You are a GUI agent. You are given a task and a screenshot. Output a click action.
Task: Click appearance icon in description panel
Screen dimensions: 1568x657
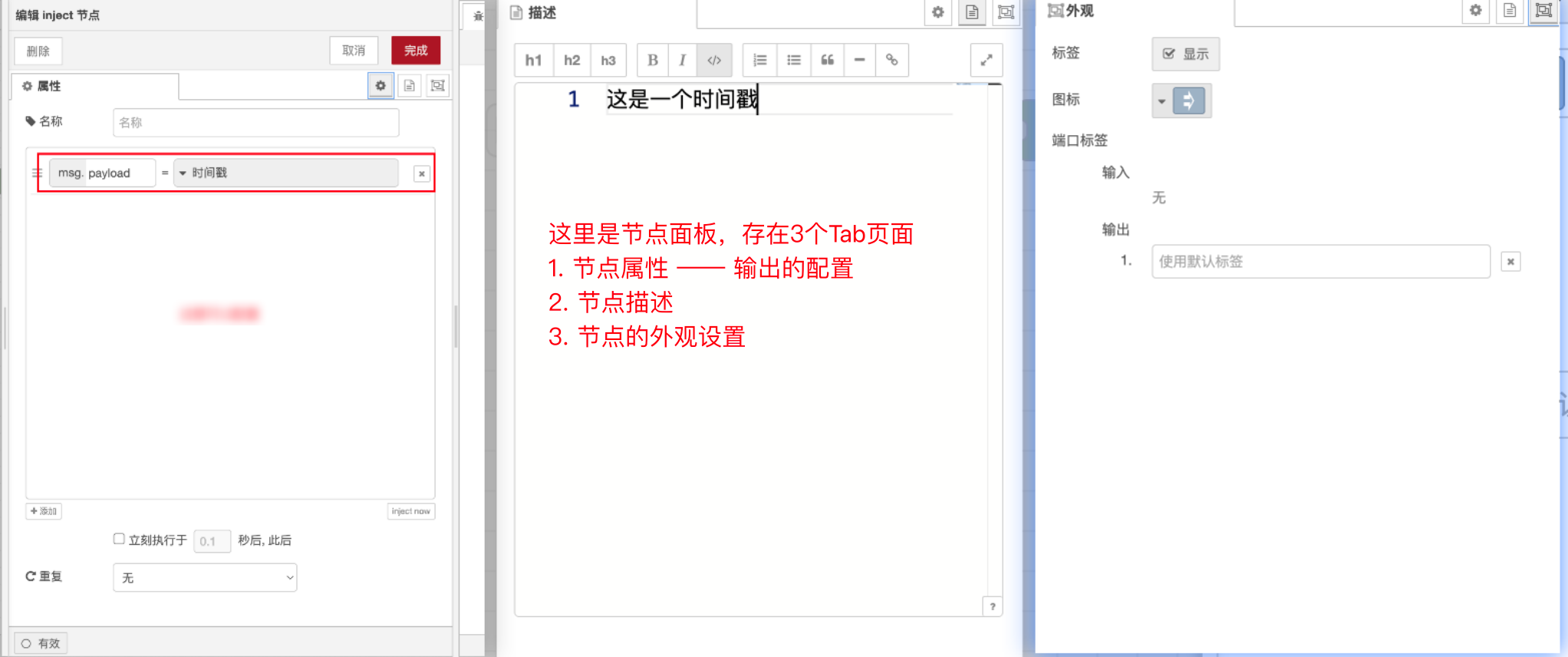(1006, 12)
